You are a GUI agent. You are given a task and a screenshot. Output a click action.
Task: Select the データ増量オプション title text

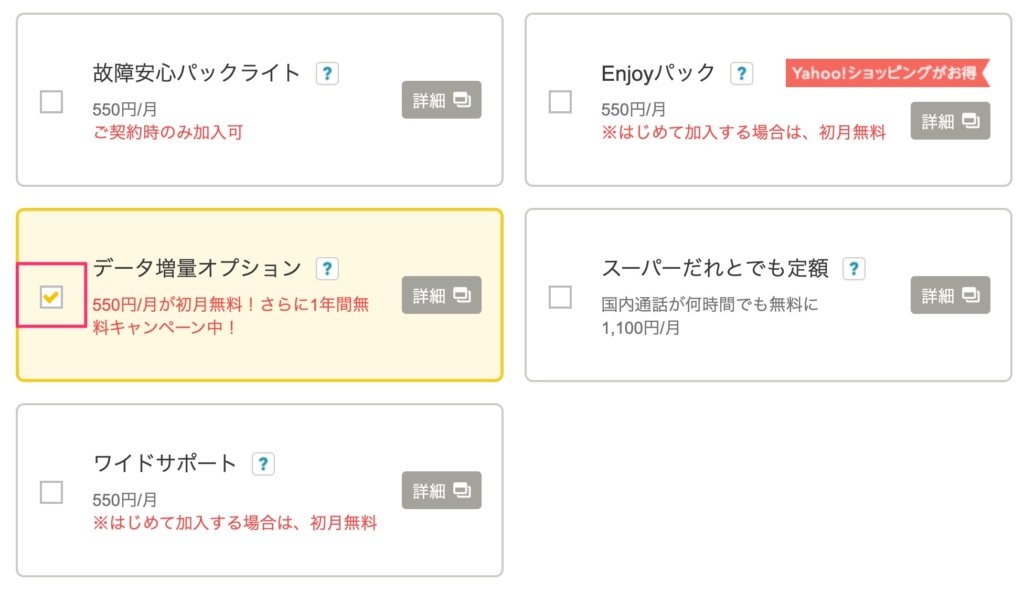coord(197,268)
